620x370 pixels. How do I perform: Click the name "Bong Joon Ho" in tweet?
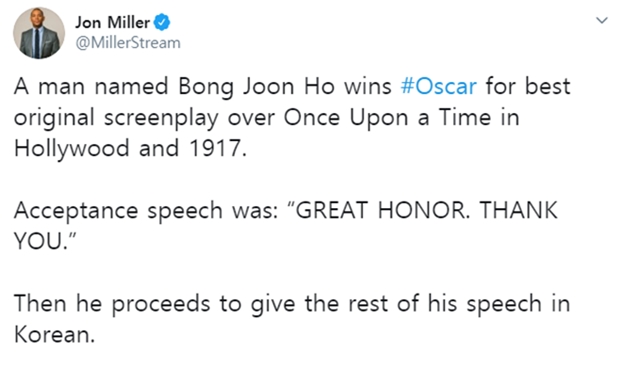(256, 87)
